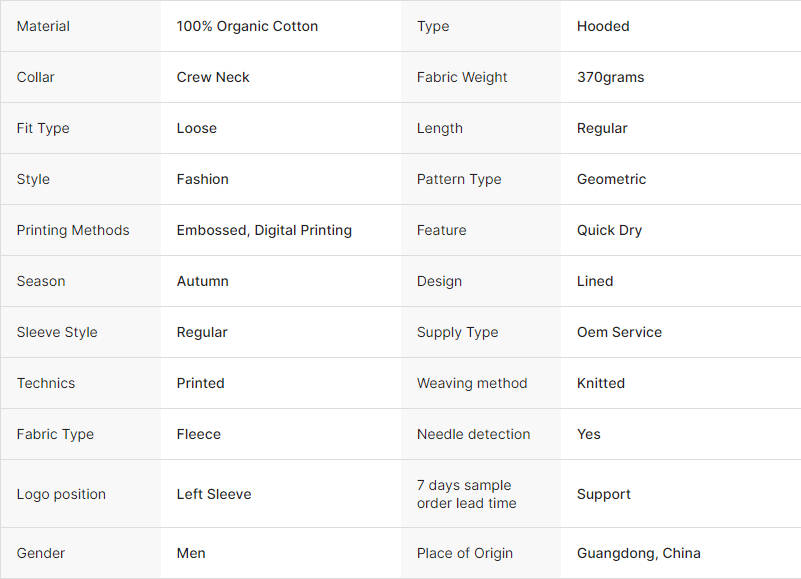Click the 370grams fabric weight value
This screenshot has height=579, width=801.
tap(610, 77)
